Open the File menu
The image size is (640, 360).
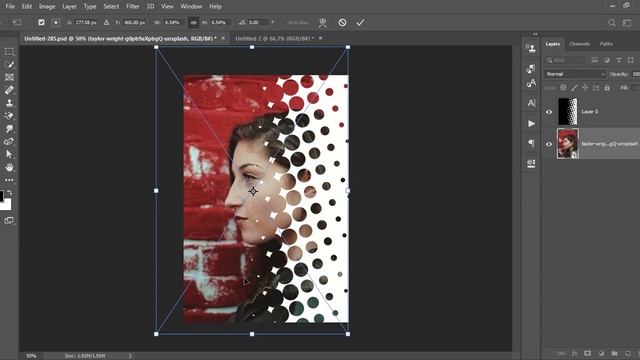10,7
